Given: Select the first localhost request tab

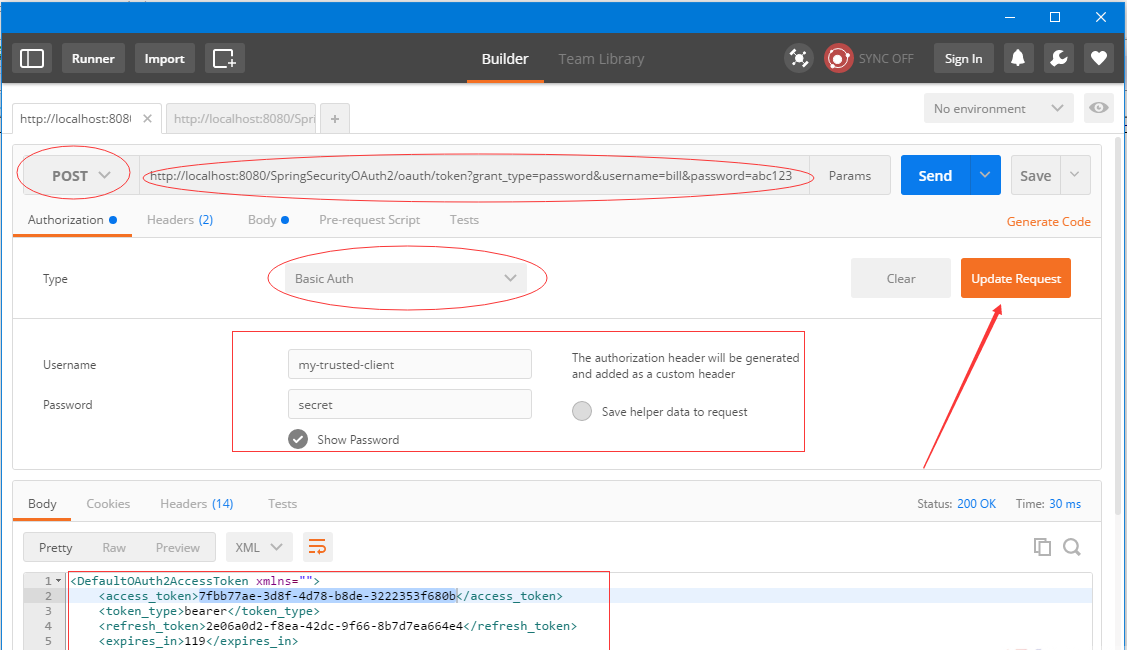Looking at the screenshot, I should 75,119.
